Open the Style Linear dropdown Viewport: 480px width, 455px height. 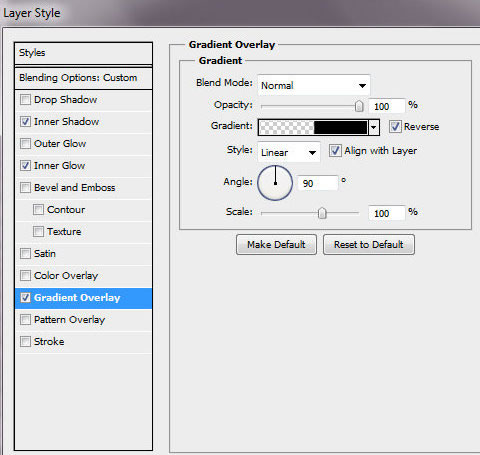[x=289, y=152]
